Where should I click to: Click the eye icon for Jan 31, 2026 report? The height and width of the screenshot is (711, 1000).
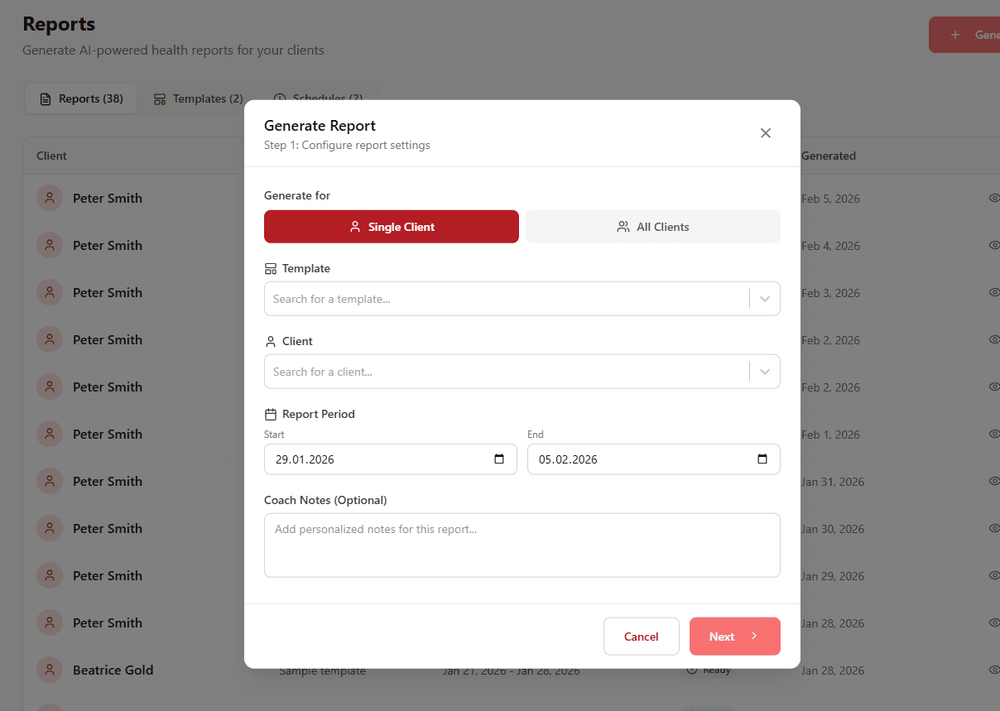(994, 481)
